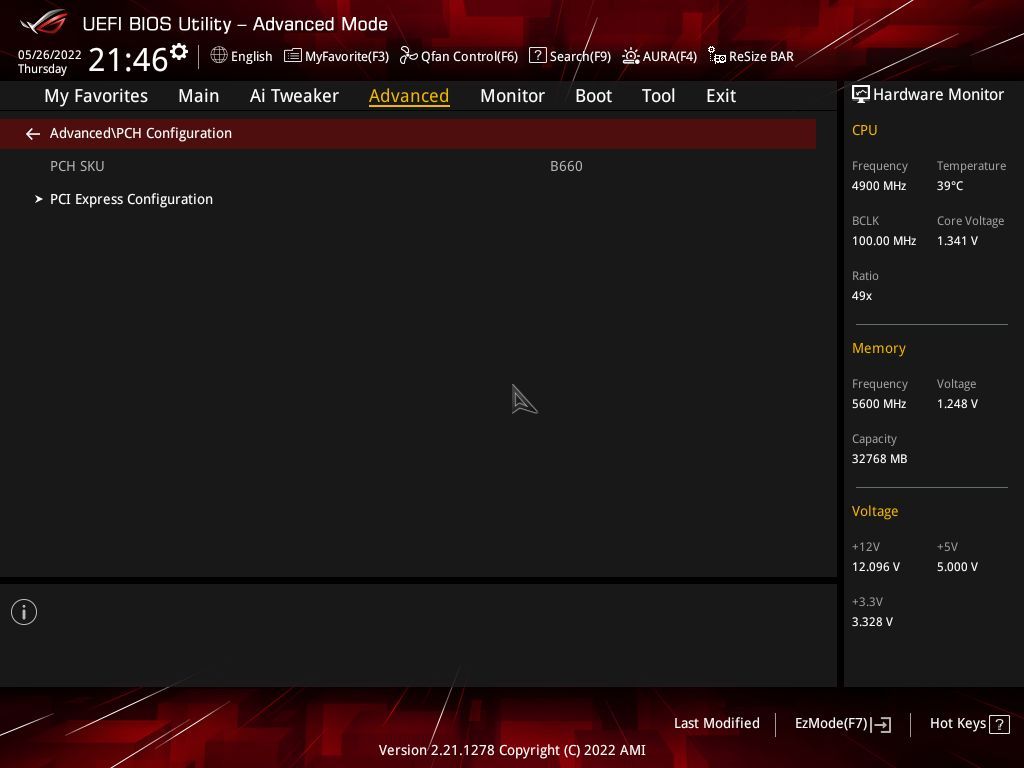Screen dimensions: 1024x768
Task: Click the Memory section heading
Action: pos(878,348)
